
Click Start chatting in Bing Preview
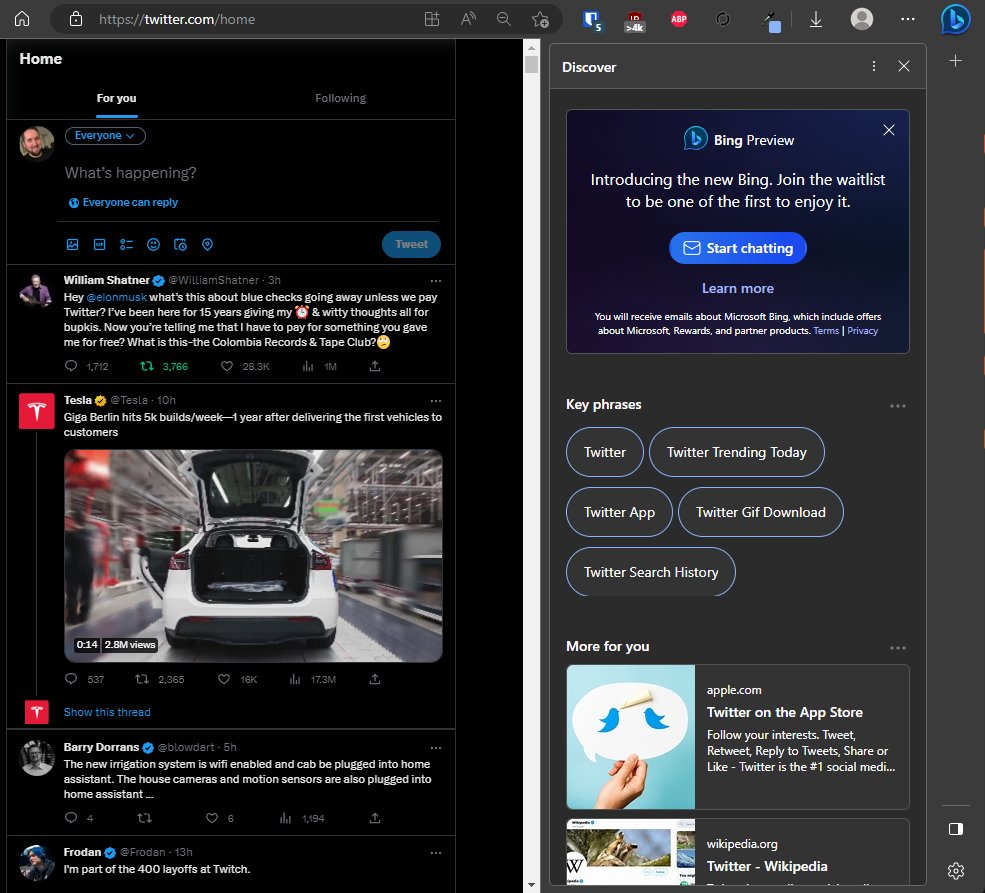point(738,248)
